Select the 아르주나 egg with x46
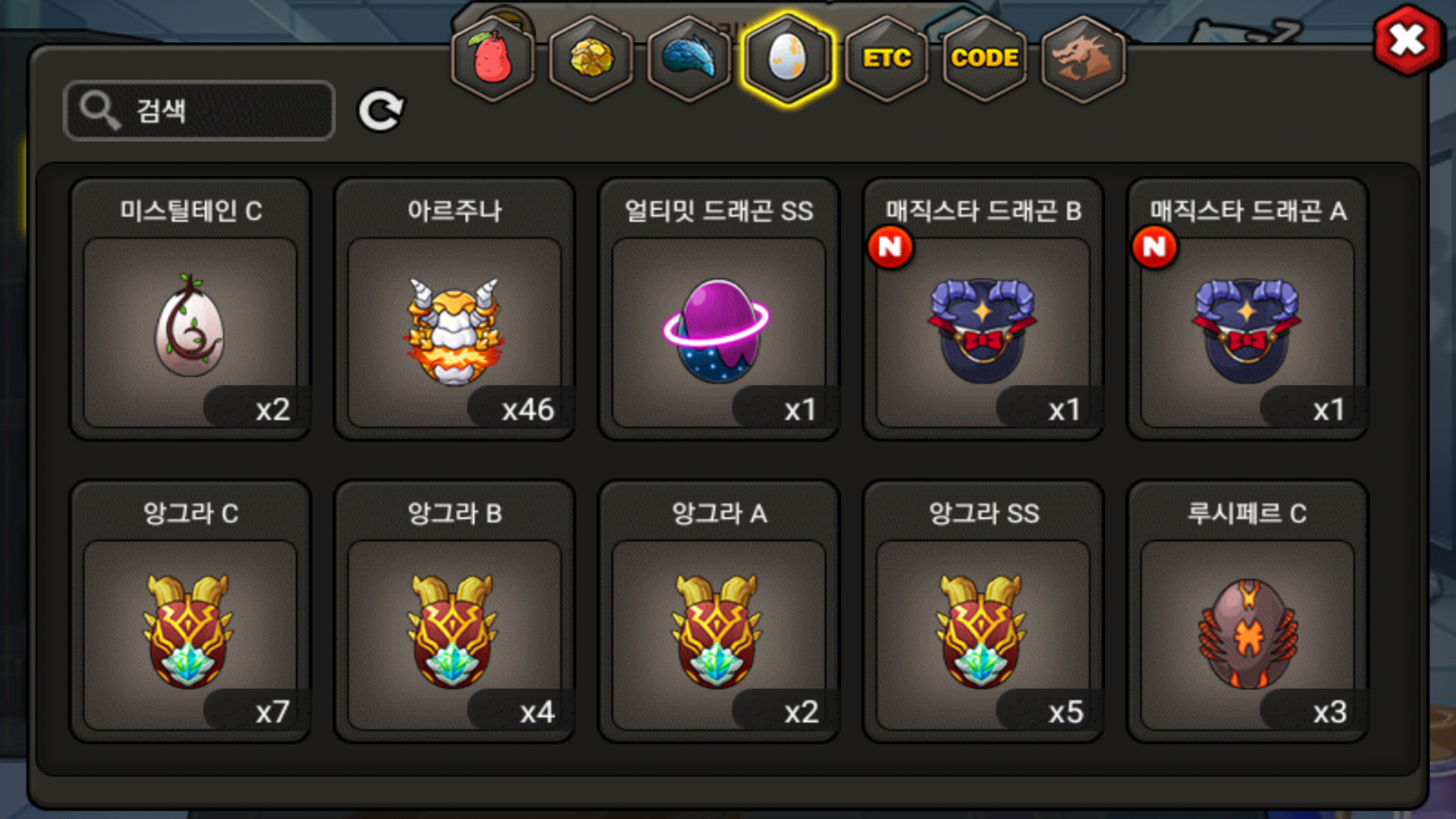Image resolution: width=1456 pixels, height=819 pixels. tap(455, 309)
